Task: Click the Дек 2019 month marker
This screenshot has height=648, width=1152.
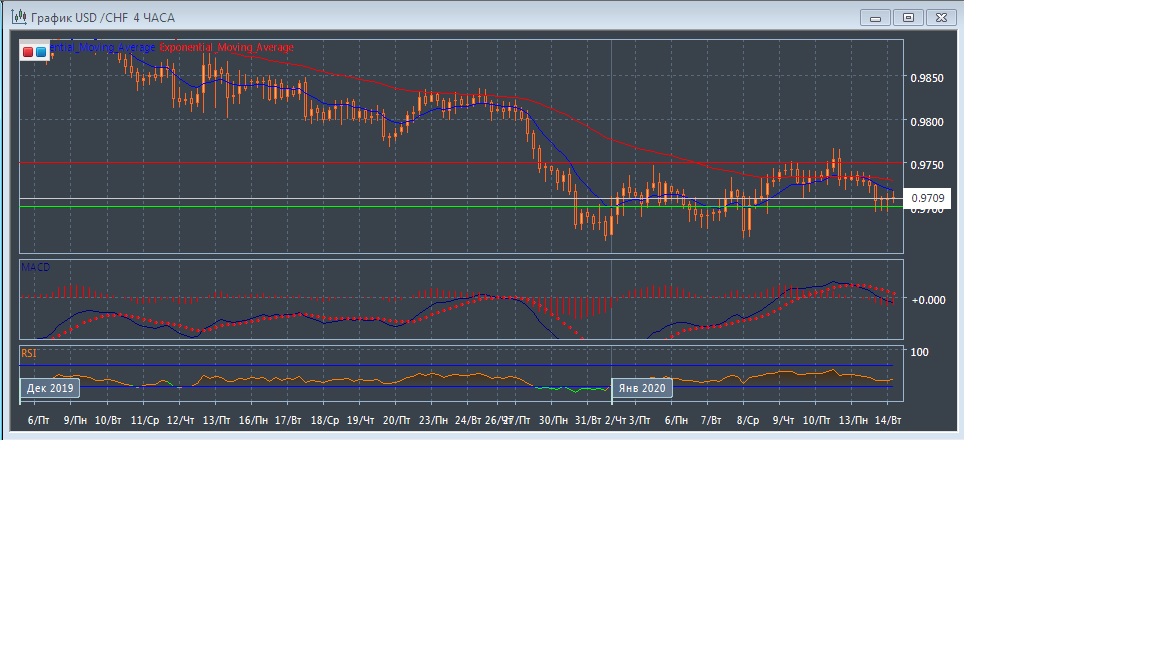Action: (x=50, y=388)
